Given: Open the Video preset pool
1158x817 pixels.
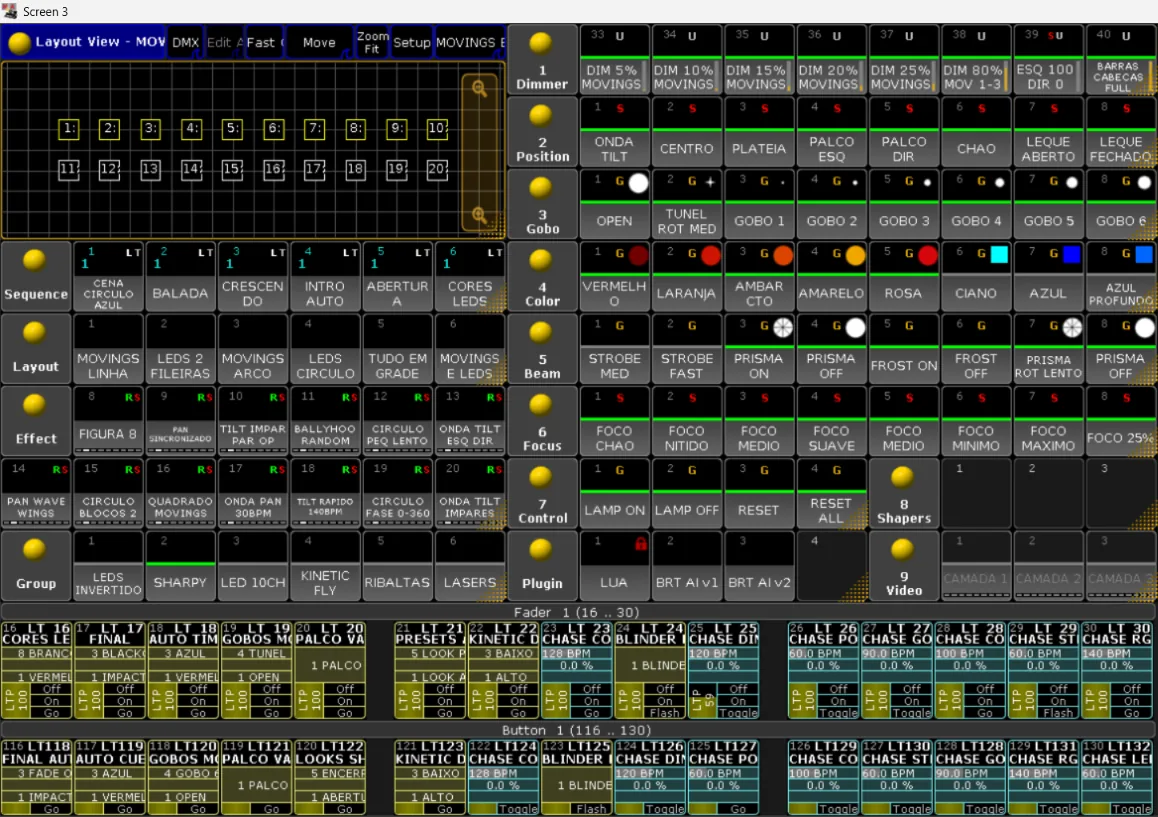Looking at the screenshot, I should pos(903,566).
